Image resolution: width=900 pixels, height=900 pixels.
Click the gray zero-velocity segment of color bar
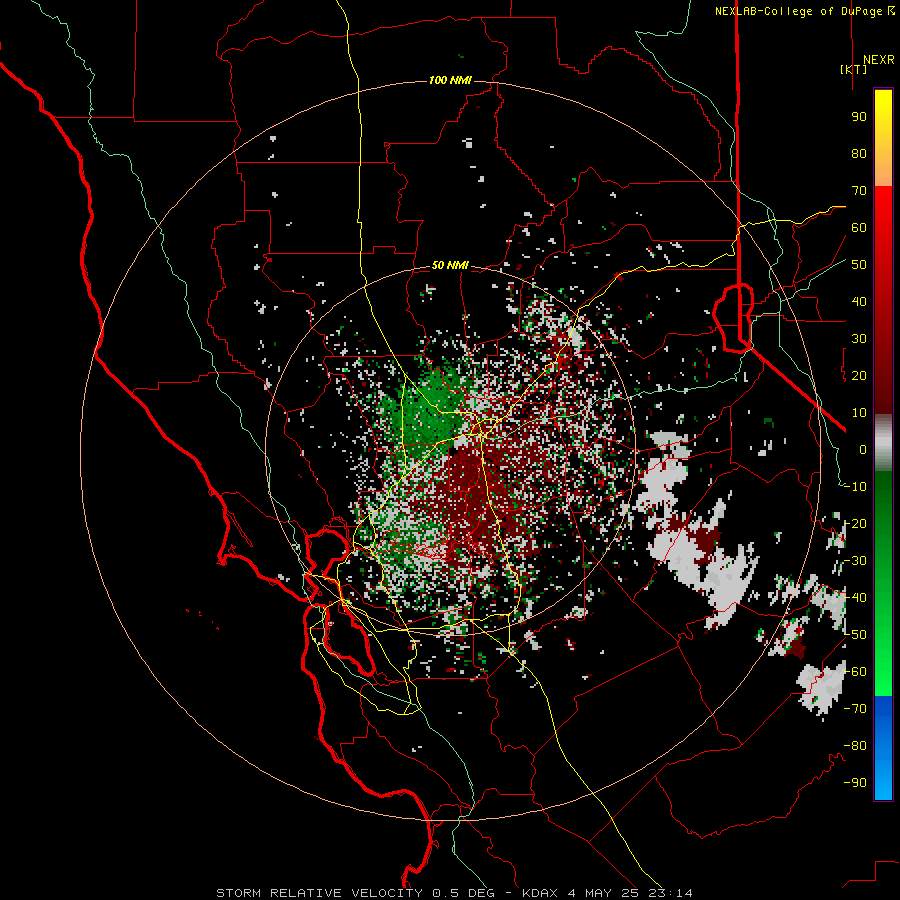pyautogui.click(x=883, y=443)
